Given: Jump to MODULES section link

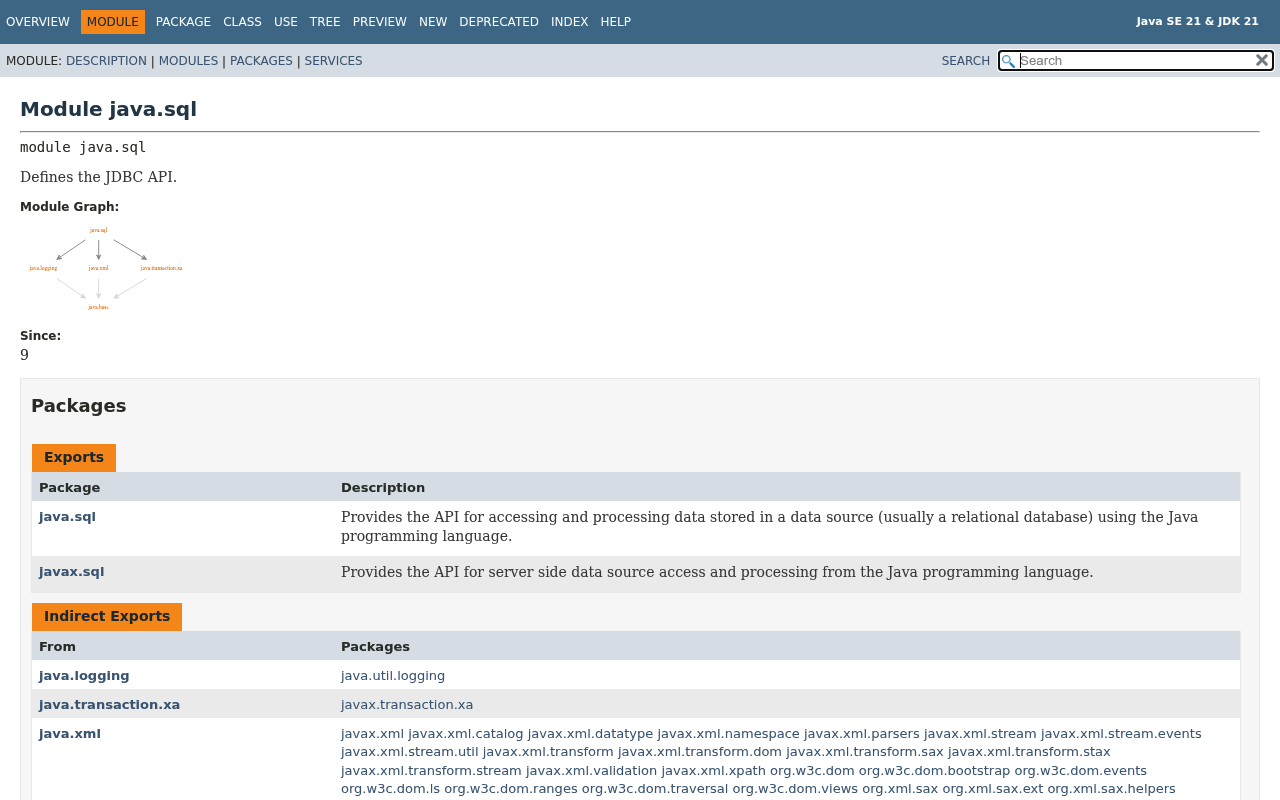Looking at the screenshot, I should 188,61.
